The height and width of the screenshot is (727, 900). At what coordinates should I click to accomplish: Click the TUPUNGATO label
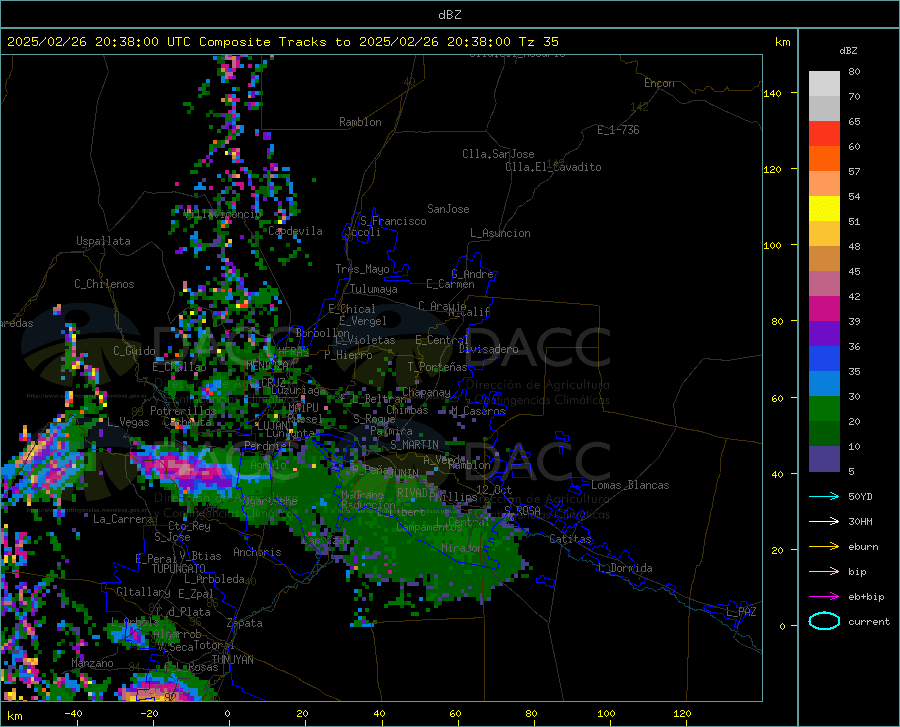[179, 569]
